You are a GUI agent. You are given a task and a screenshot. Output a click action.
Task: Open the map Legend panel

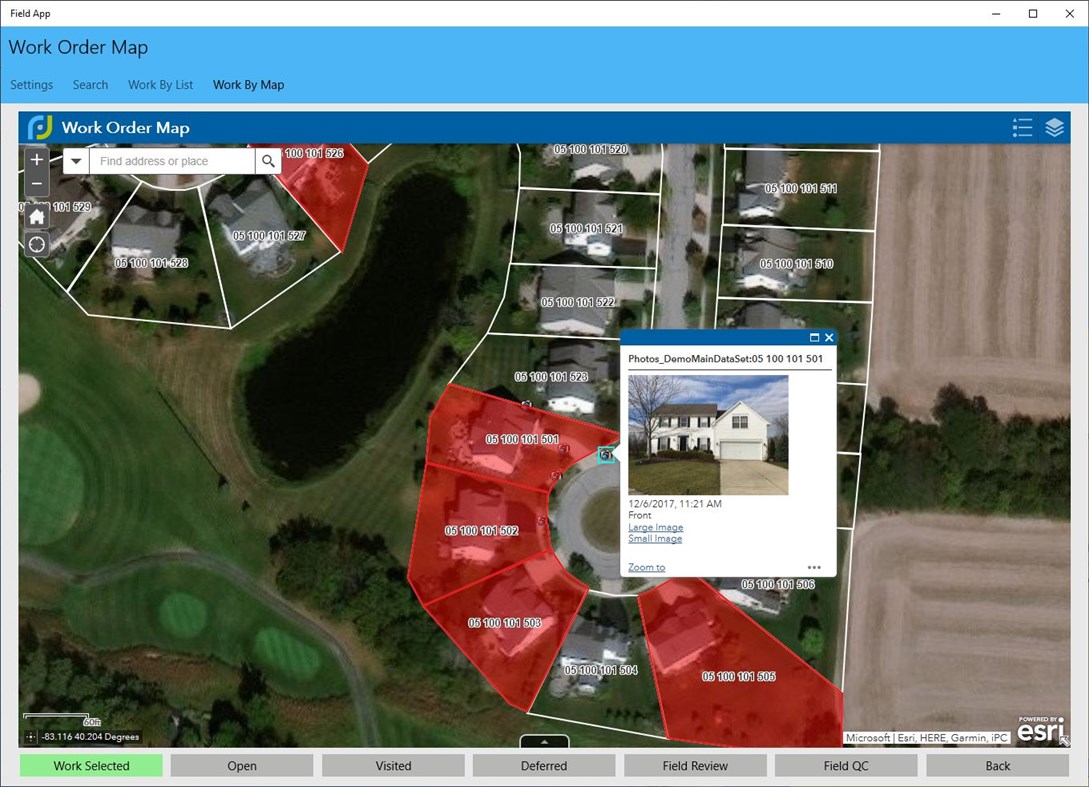[x=1022, y=127]
